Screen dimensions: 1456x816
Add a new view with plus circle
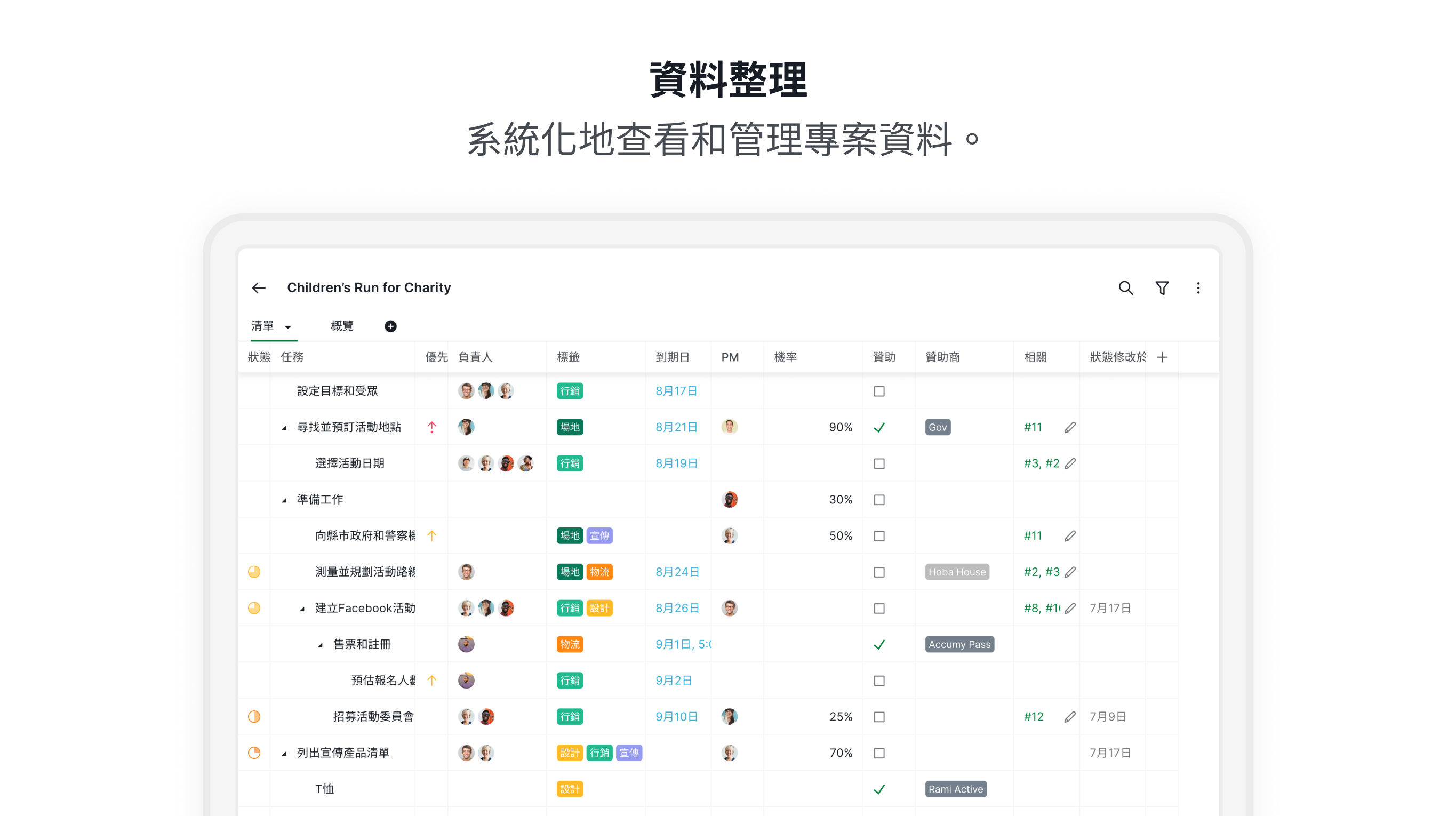390,326
